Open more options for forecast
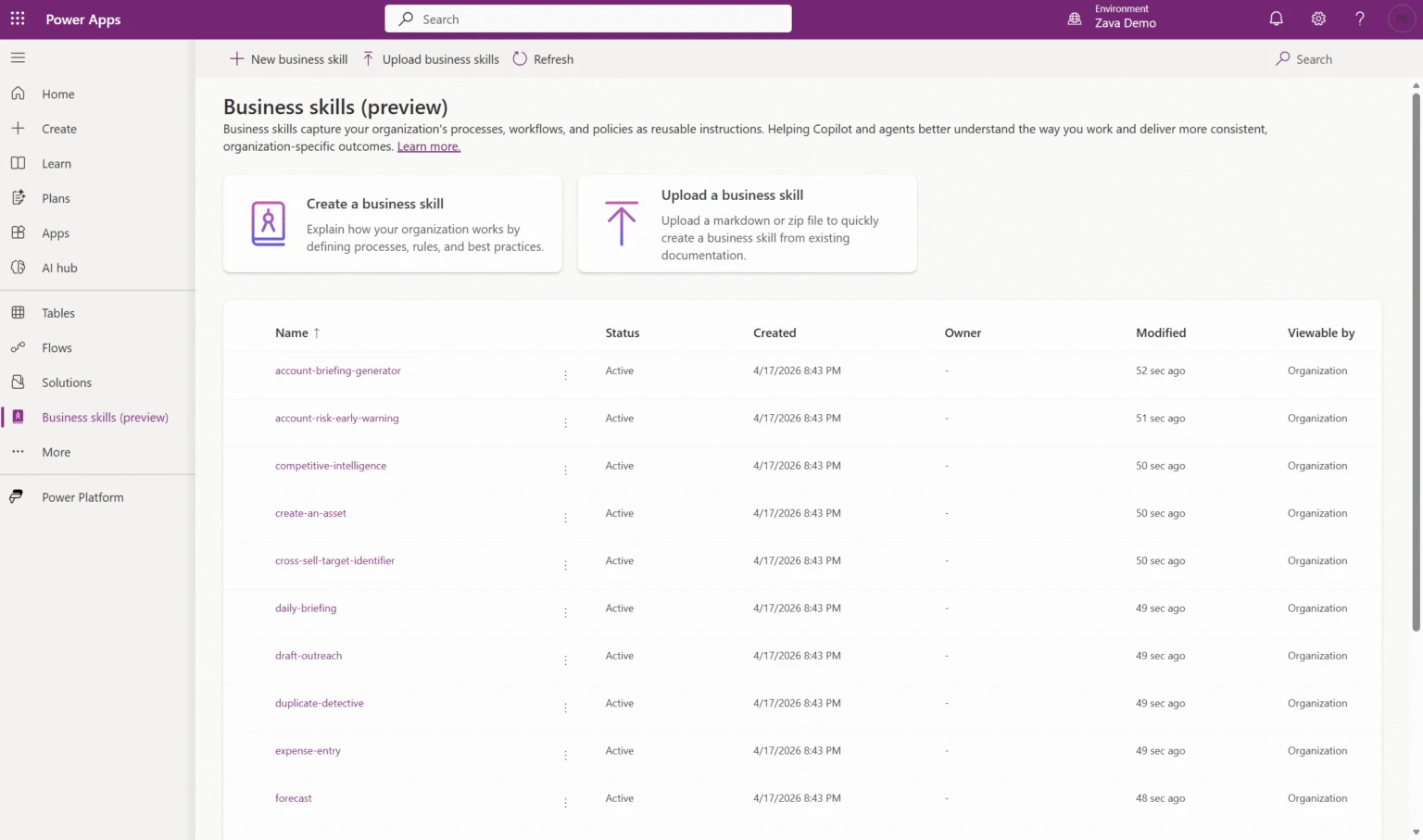The image size is (1423, 840). (x=565, y=804)
